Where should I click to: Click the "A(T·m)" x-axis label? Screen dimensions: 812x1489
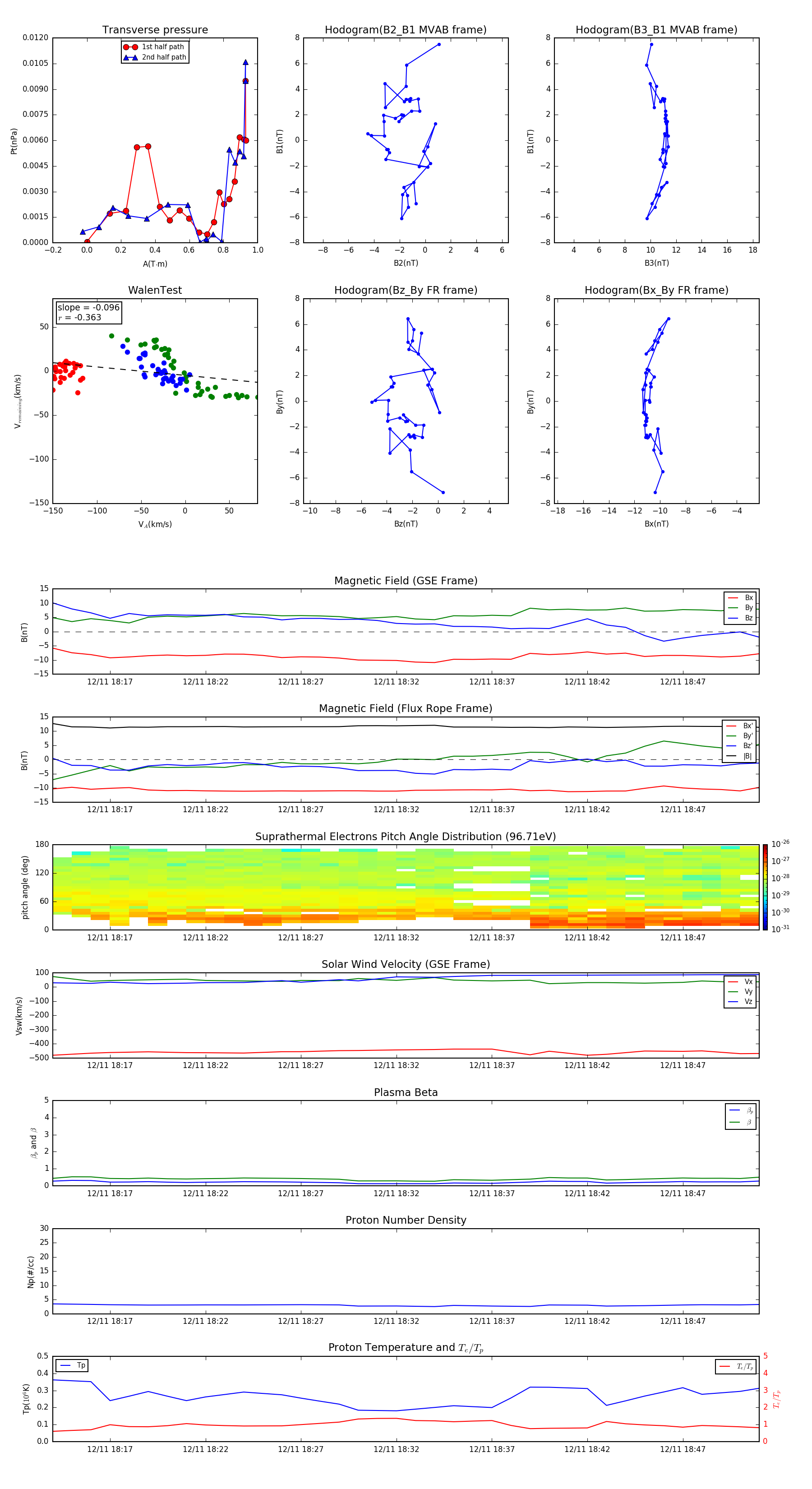click(x=155, y=264)
